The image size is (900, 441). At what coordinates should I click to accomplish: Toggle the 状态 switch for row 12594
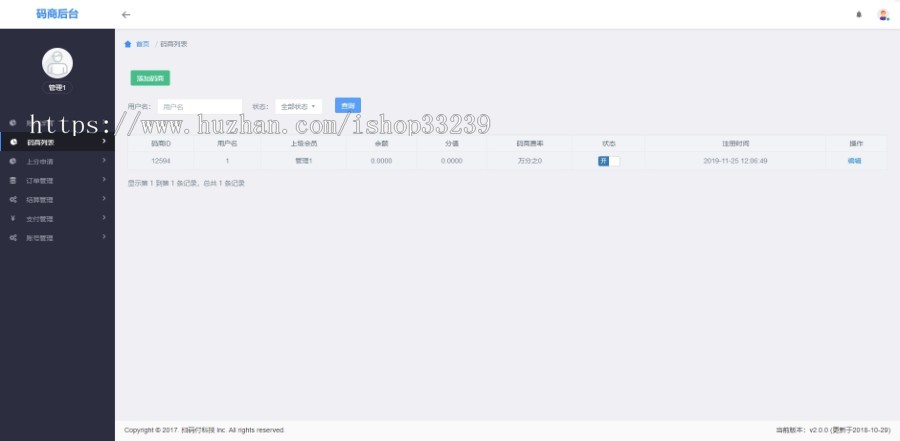pos(608,161)
